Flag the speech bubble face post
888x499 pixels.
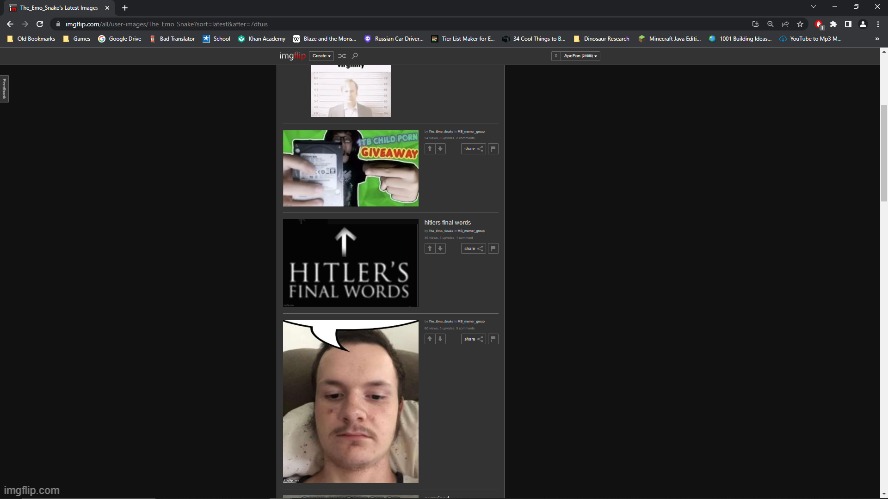coord(493,339)
